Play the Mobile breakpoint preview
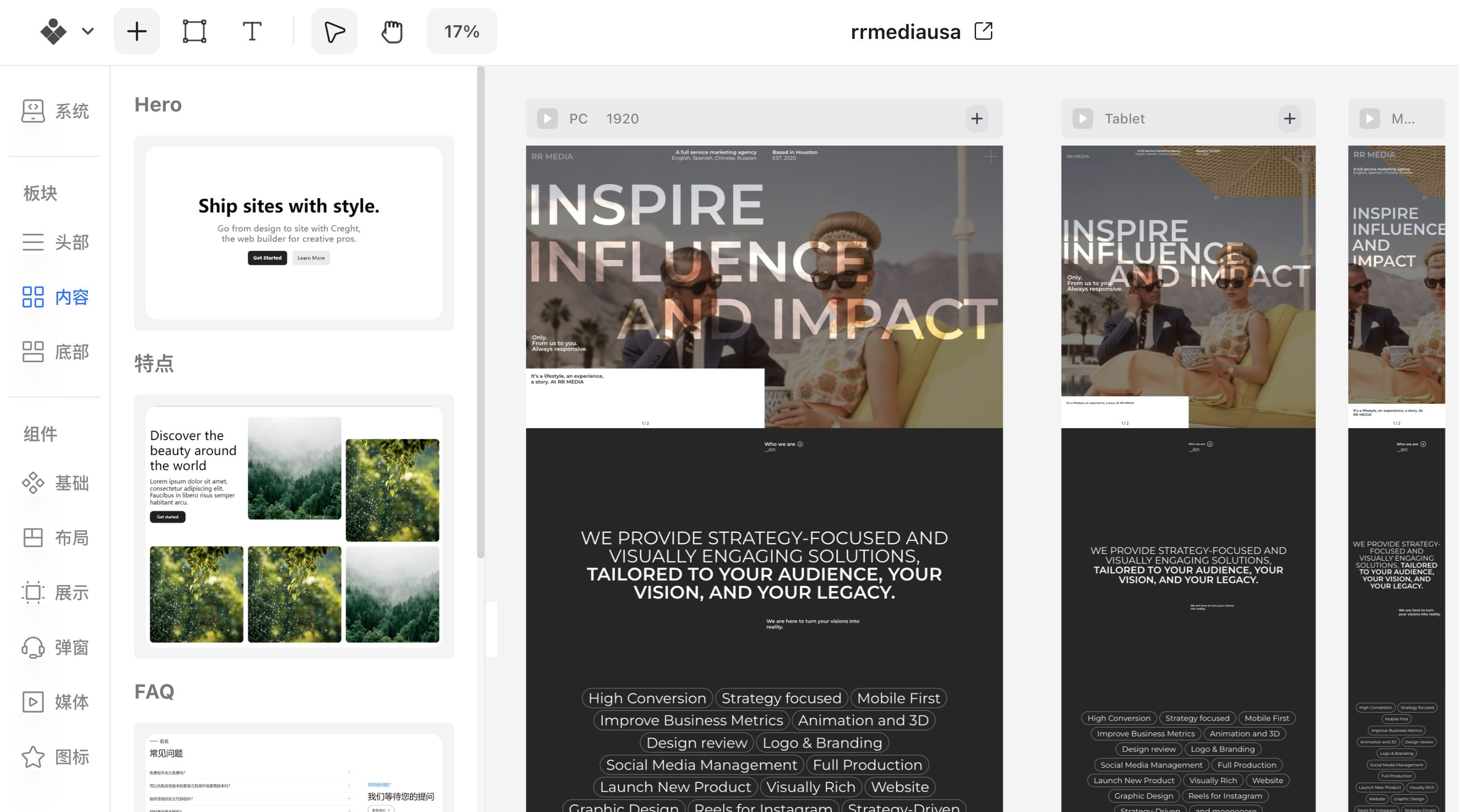The height and width of the screenshot is (812, 1459). 1370,118
